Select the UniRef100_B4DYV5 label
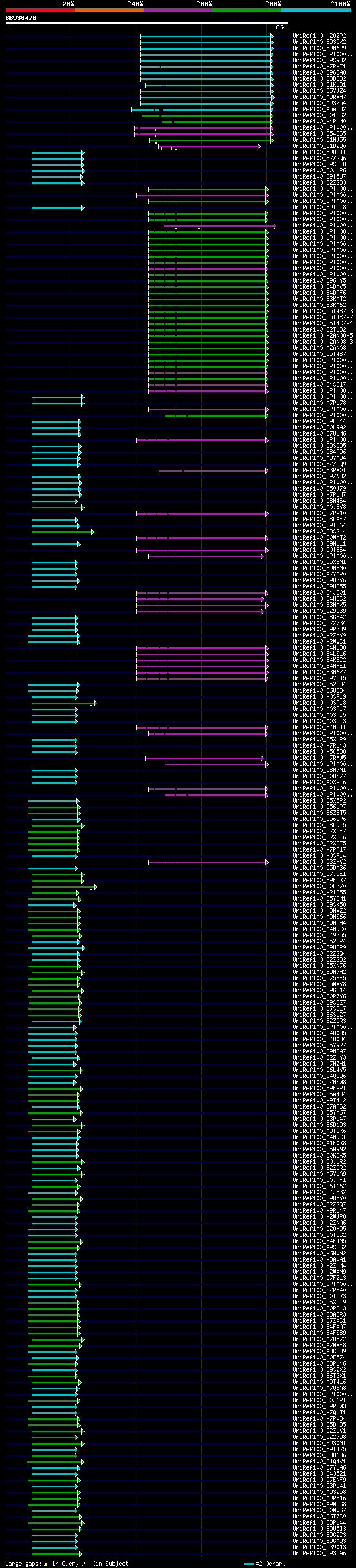Screen dimensions: 356x1568 point(319,286)
